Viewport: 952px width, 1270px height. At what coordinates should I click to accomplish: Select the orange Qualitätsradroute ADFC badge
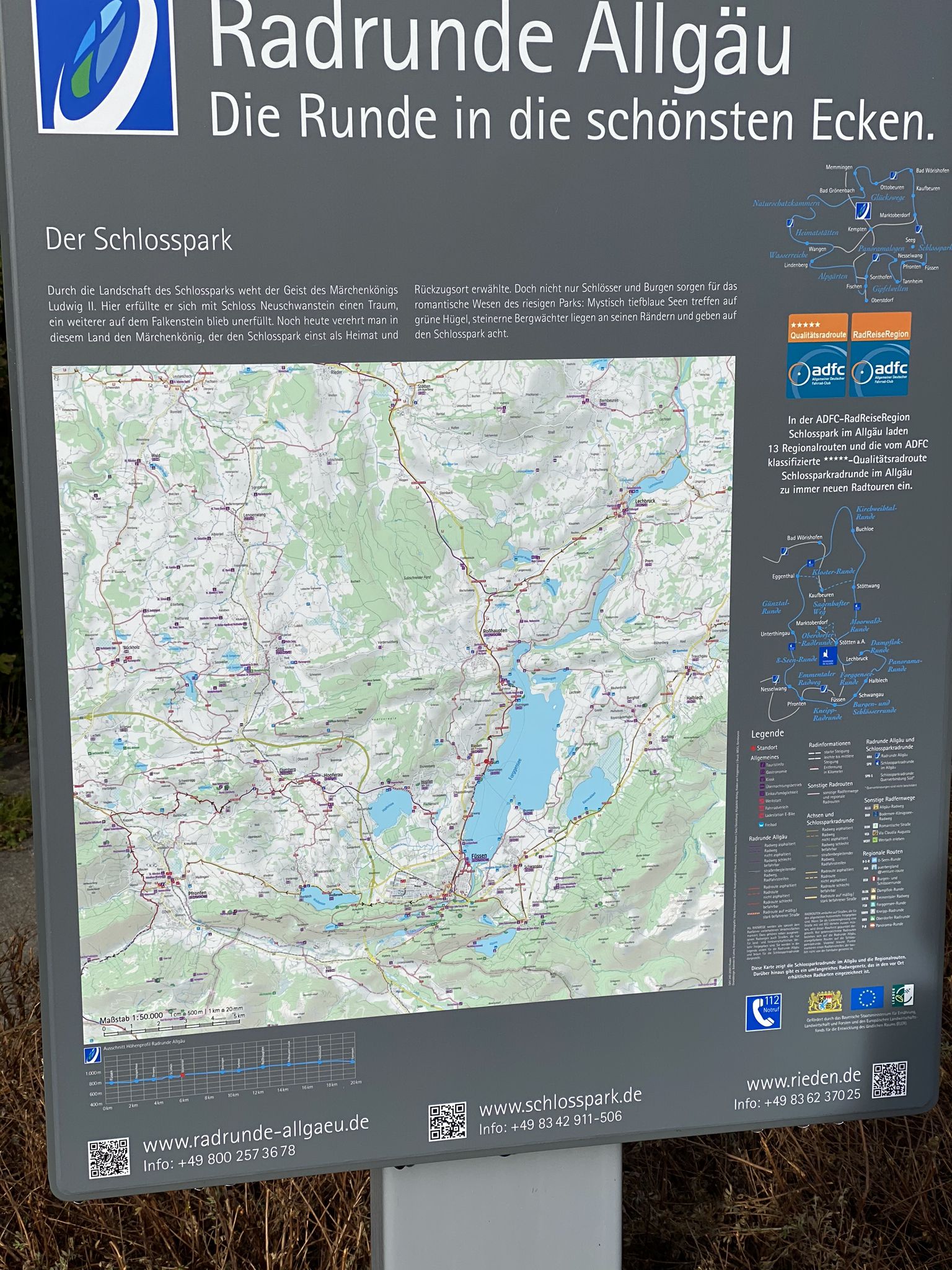coord(817,355)
